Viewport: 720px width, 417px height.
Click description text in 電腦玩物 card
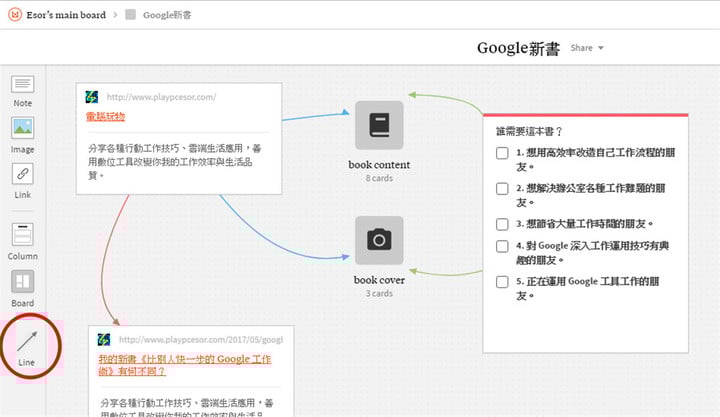coord(174,162)
